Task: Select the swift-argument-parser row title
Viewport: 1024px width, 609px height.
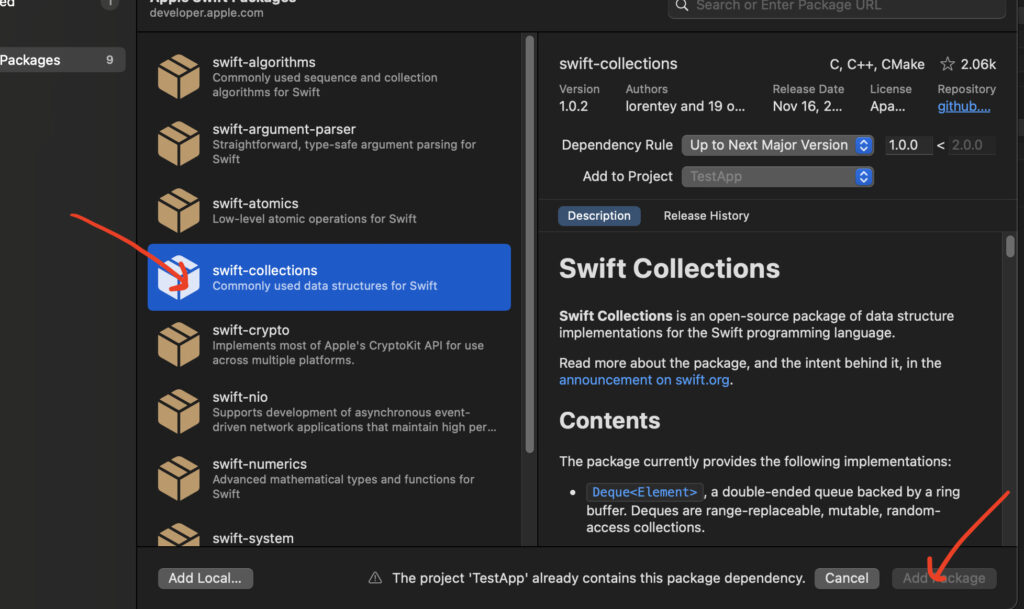Action: pyautogui.click(x=284, y=129)
